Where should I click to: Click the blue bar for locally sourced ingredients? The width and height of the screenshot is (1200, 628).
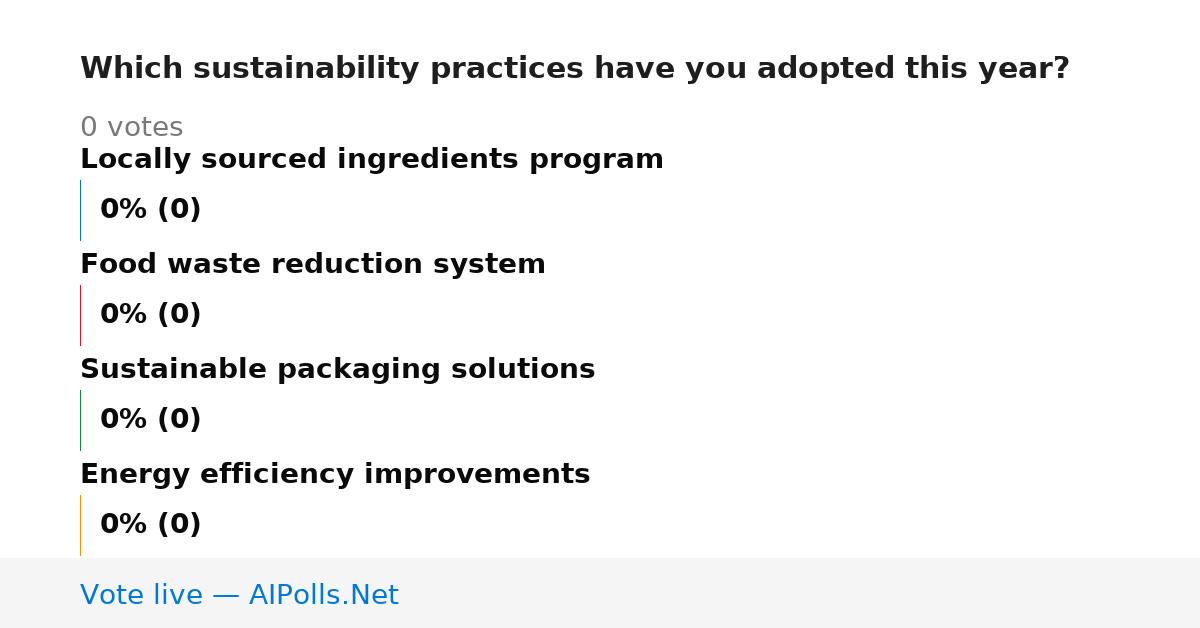pos(80,210)
